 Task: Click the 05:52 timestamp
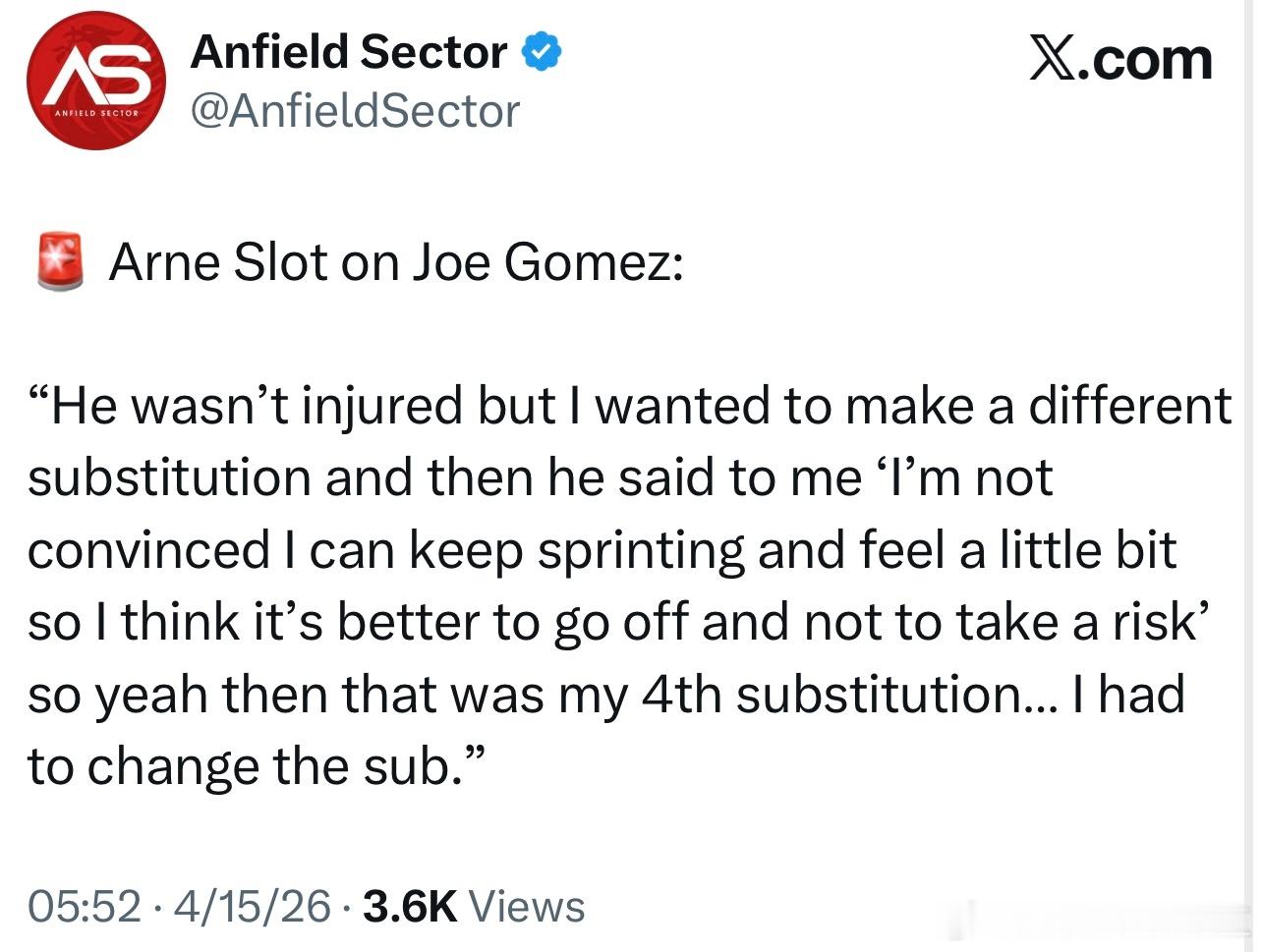coord(85,906)
